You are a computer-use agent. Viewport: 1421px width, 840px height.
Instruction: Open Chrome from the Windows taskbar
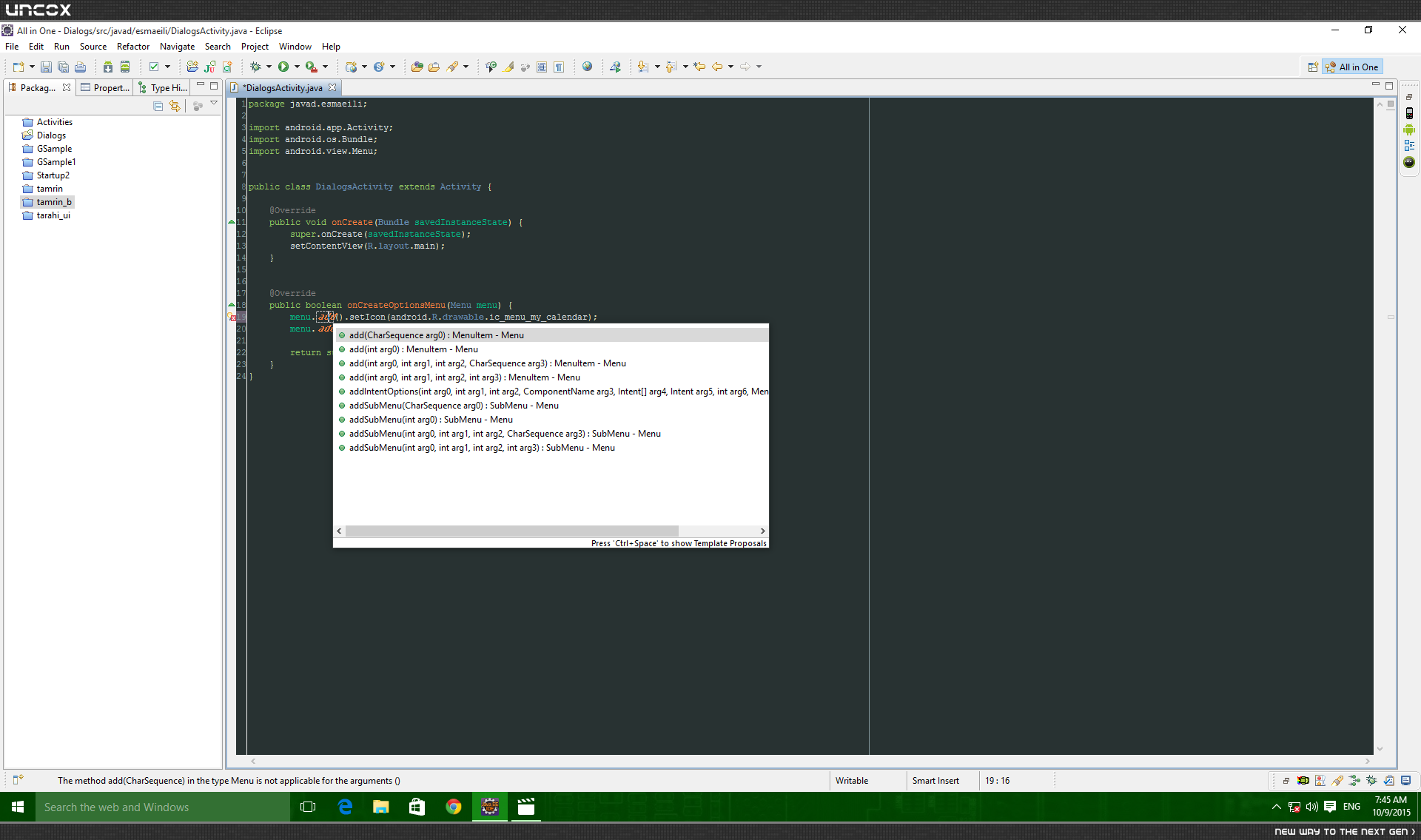pyautogui.click(x=454, y=807)
